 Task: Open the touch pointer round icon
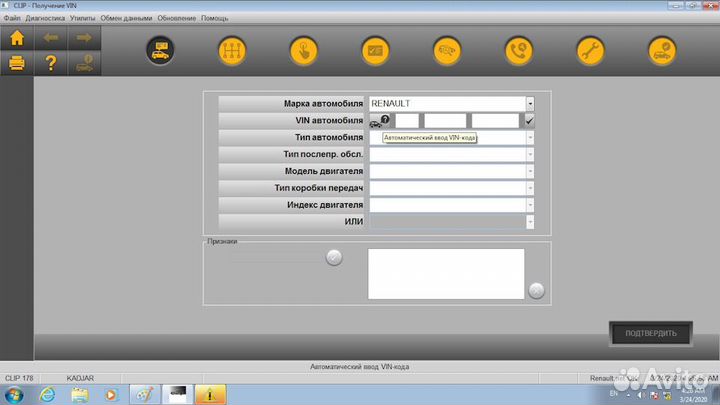click(304, 51)
